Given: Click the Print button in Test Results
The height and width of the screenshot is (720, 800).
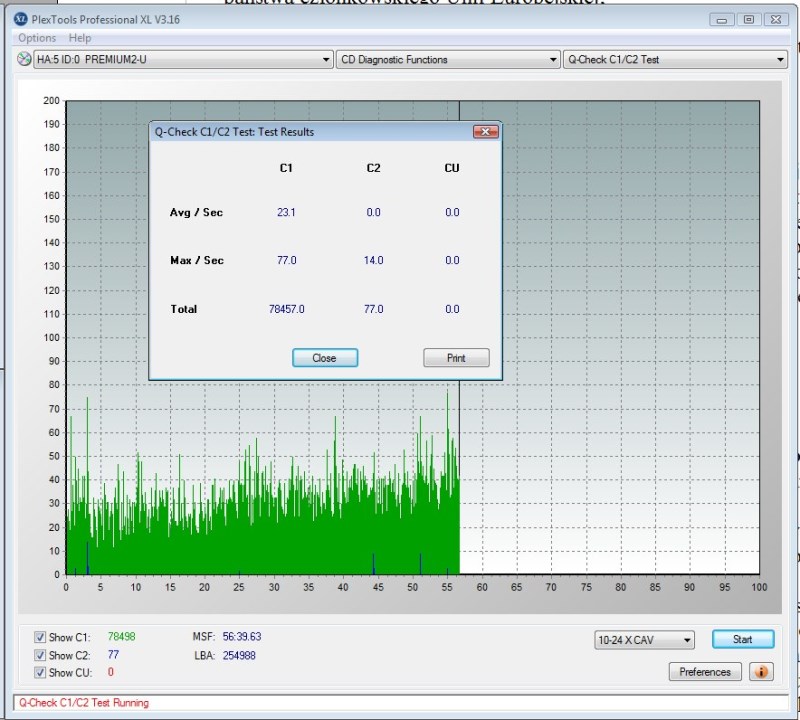Looking at the screenshot, I should [456, 358].
